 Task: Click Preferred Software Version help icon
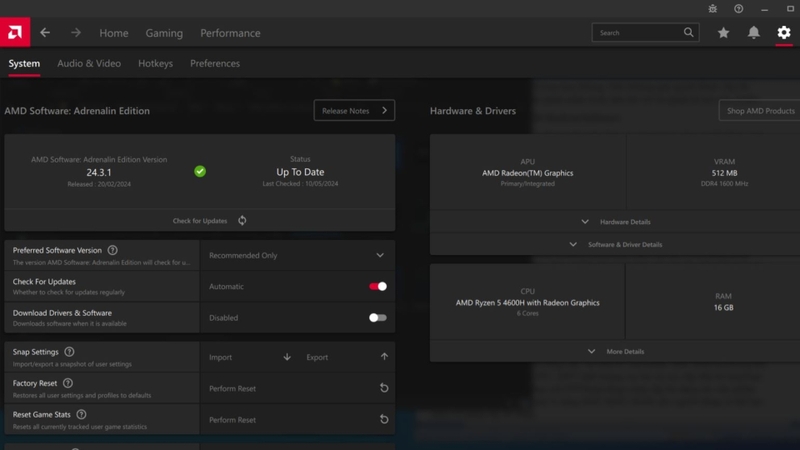pyautogui.click(x=112, y=250)
